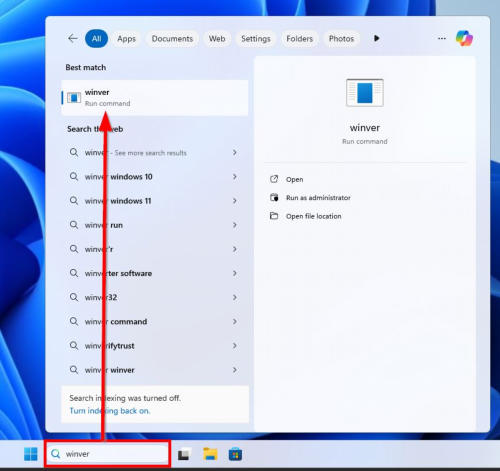Click the Open file location folder icon
The width and height of the screenshot is (500, 471).
(x=274, y=216)
